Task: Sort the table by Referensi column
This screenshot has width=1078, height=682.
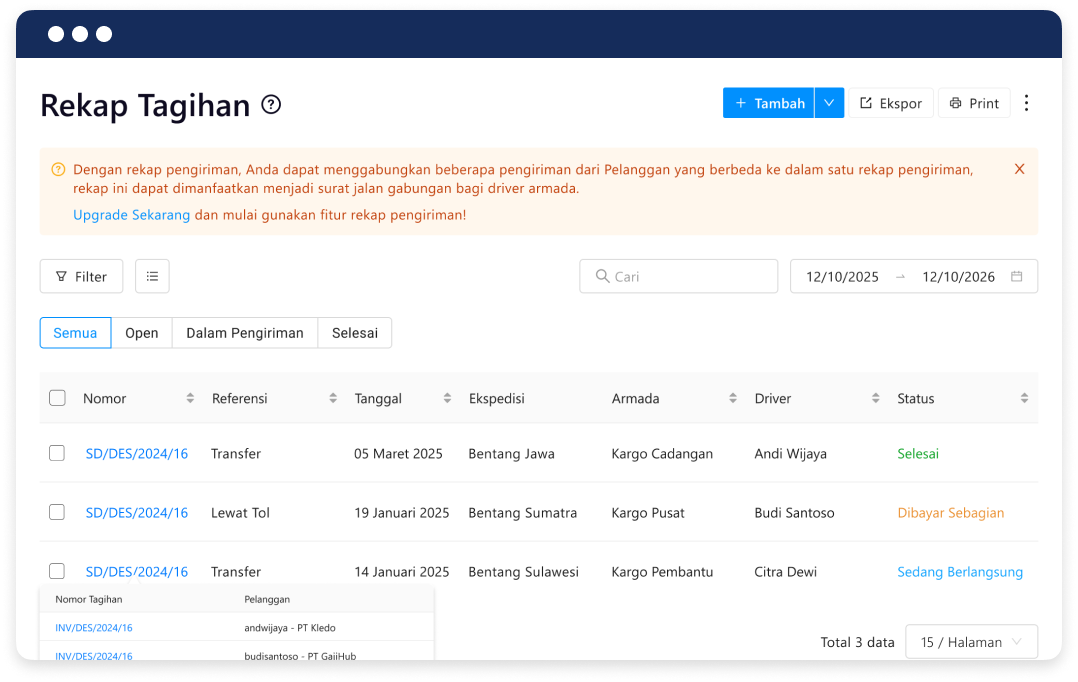Action: tap(333, 398)
